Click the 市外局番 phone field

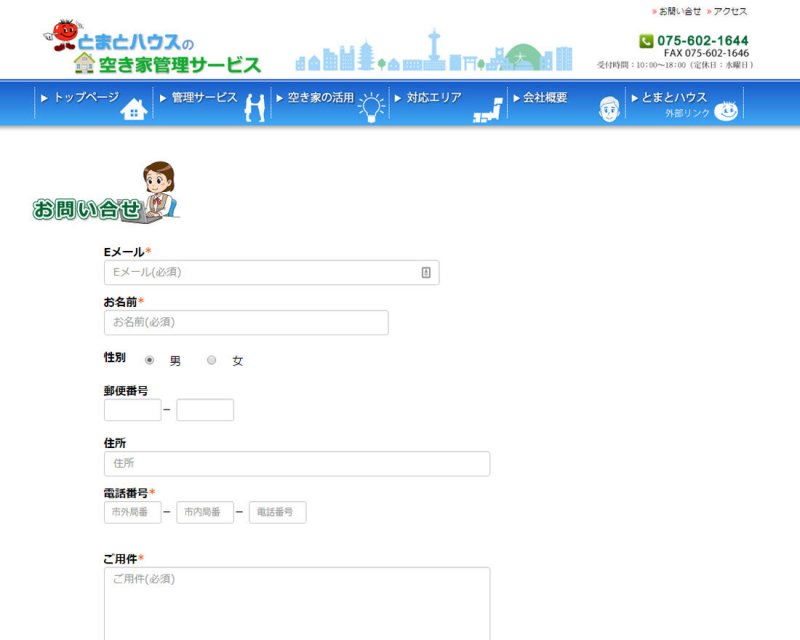[132, 512]
